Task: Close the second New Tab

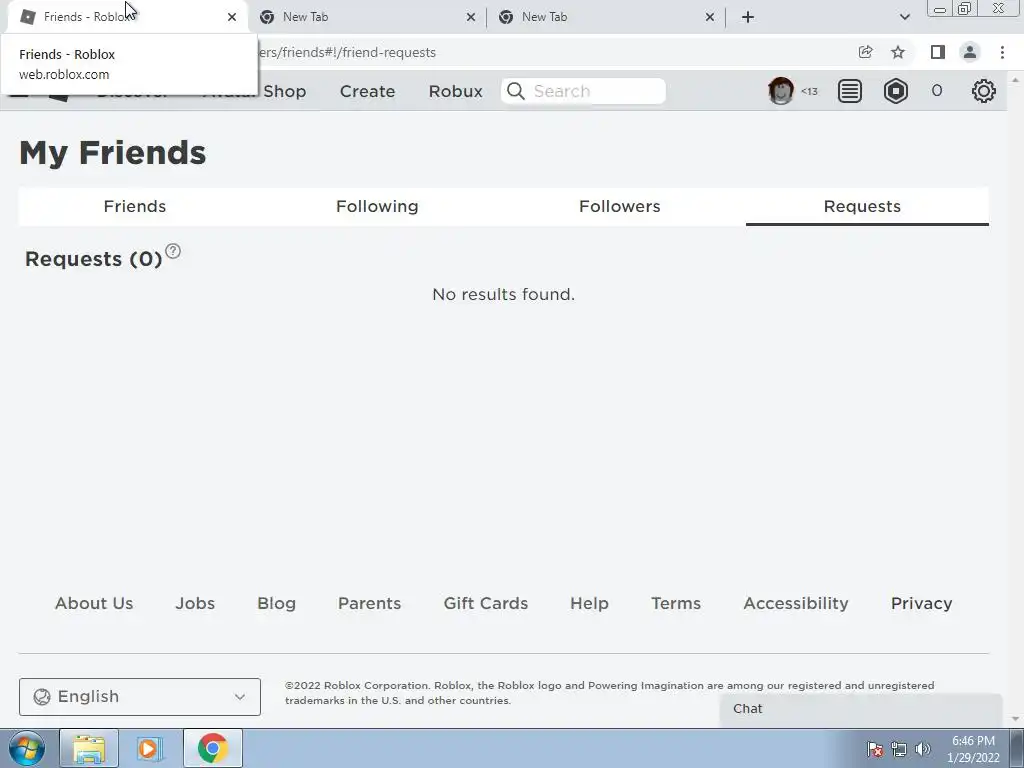Action: (471, 17)
